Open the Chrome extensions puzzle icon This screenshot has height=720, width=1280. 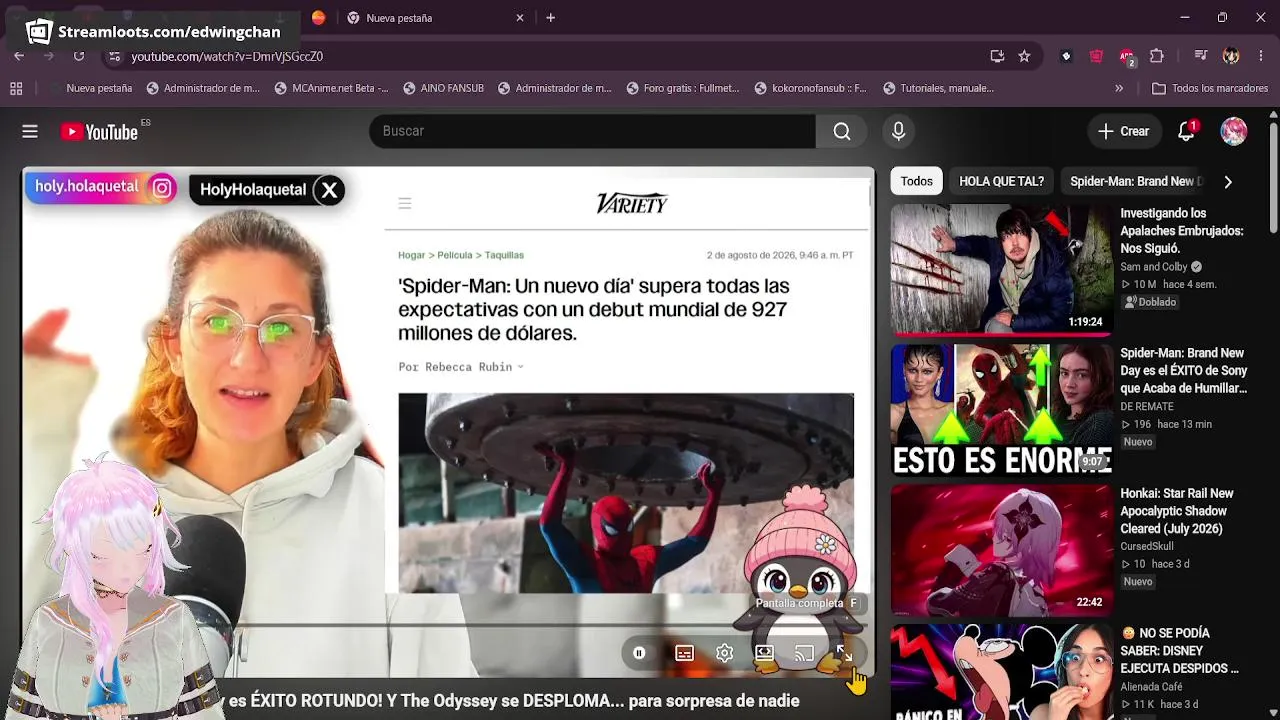pyautogui.click(x=1157, y=56)
